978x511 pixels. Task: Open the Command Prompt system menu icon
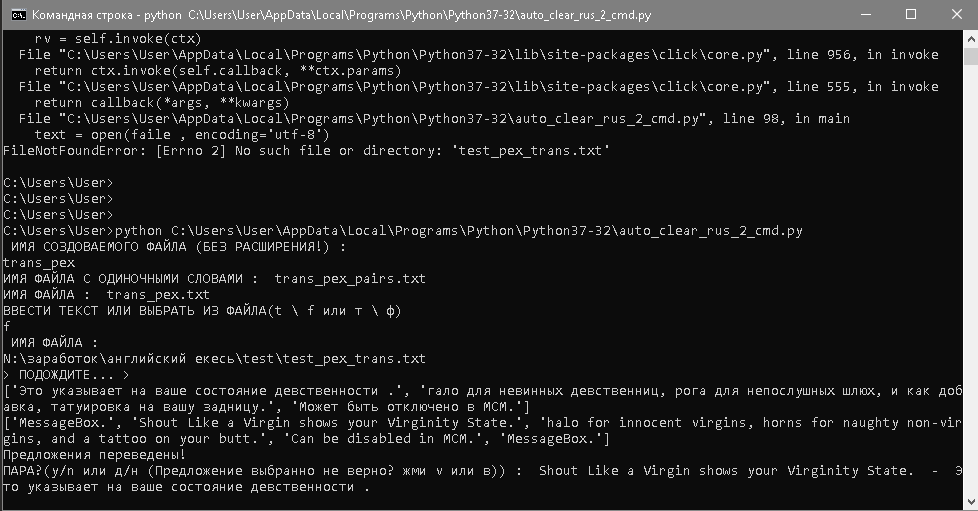(14, 15)
